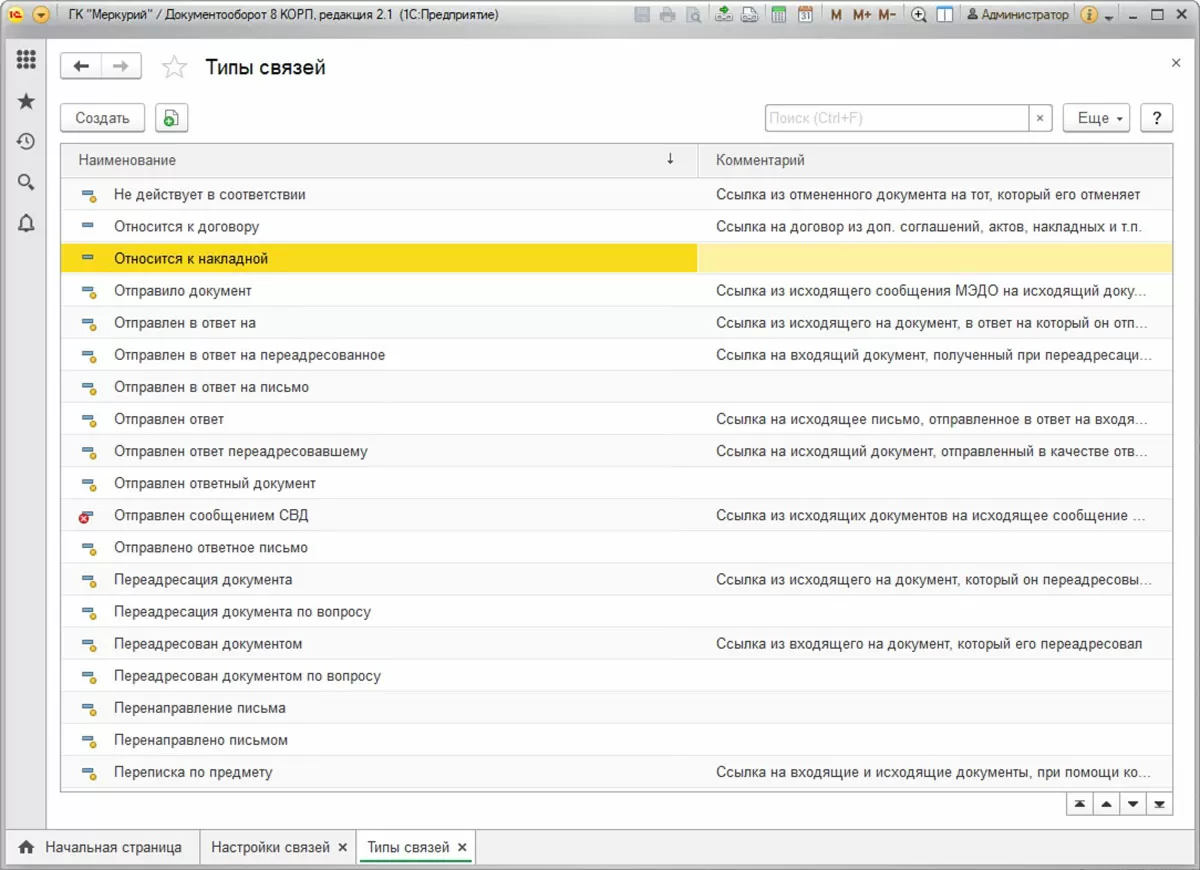The height and width of the screenshot is (870, 1200).
Task: Click the Поиск search input field
Action: point(896,118)
